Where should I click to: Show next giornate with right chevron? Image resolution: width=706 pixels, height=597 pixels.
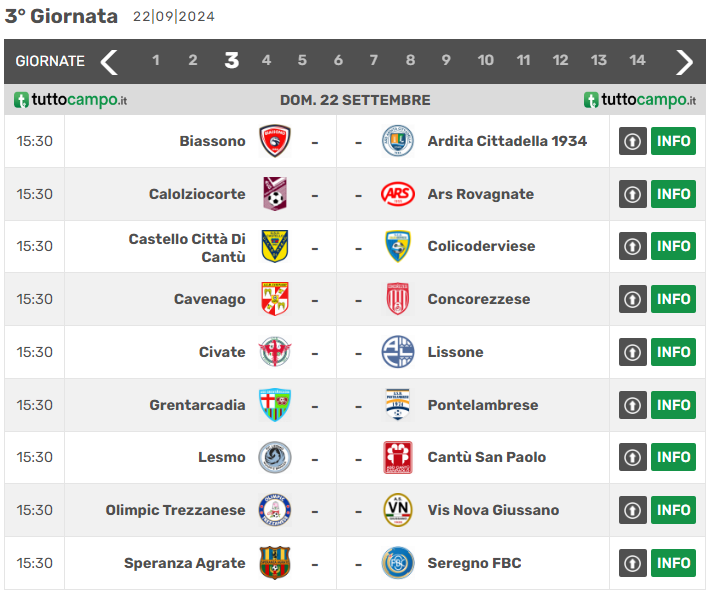(x=684, y=61)
